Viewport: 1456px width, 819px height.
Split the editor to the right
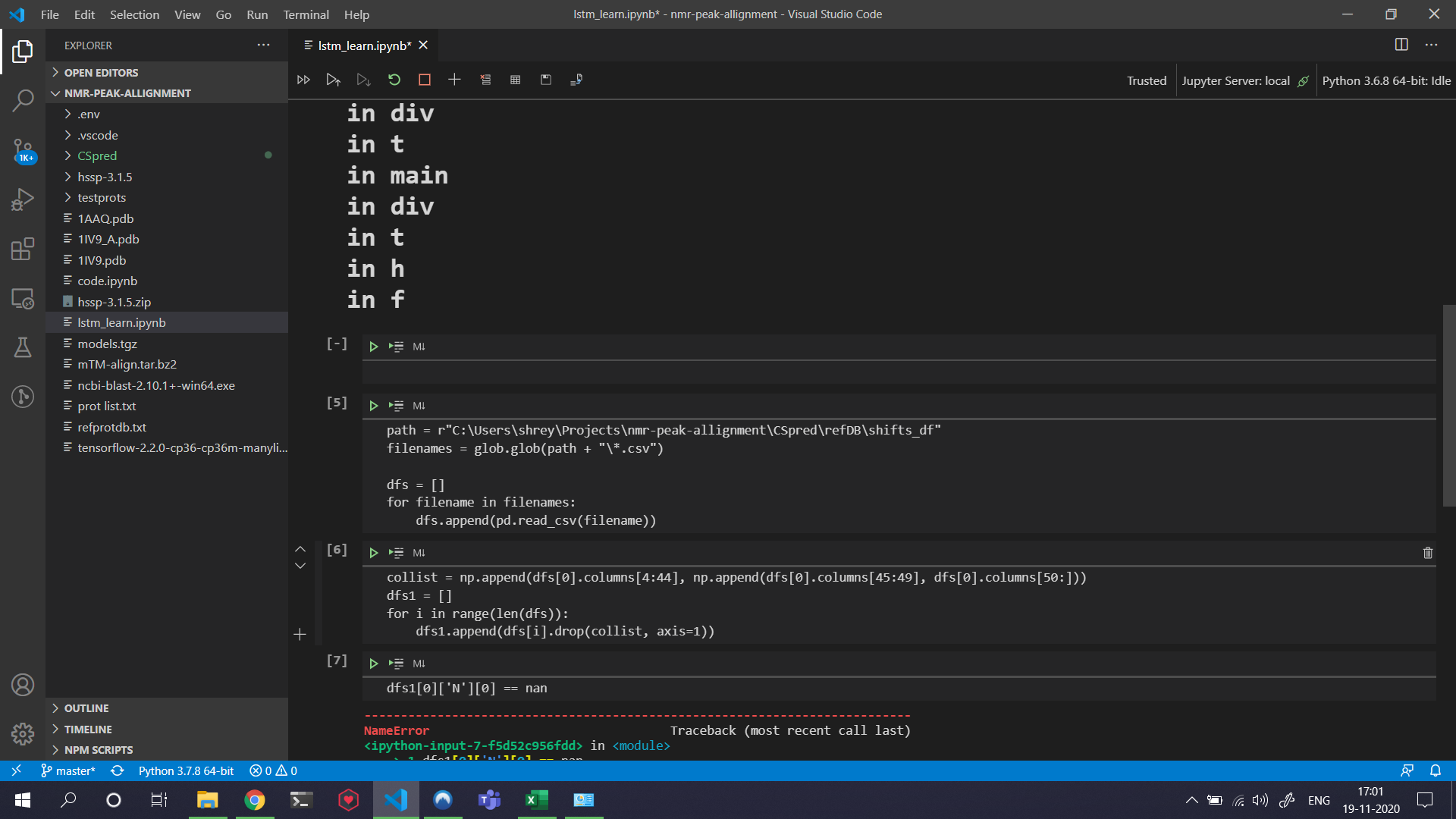(x=1401, y=45)
